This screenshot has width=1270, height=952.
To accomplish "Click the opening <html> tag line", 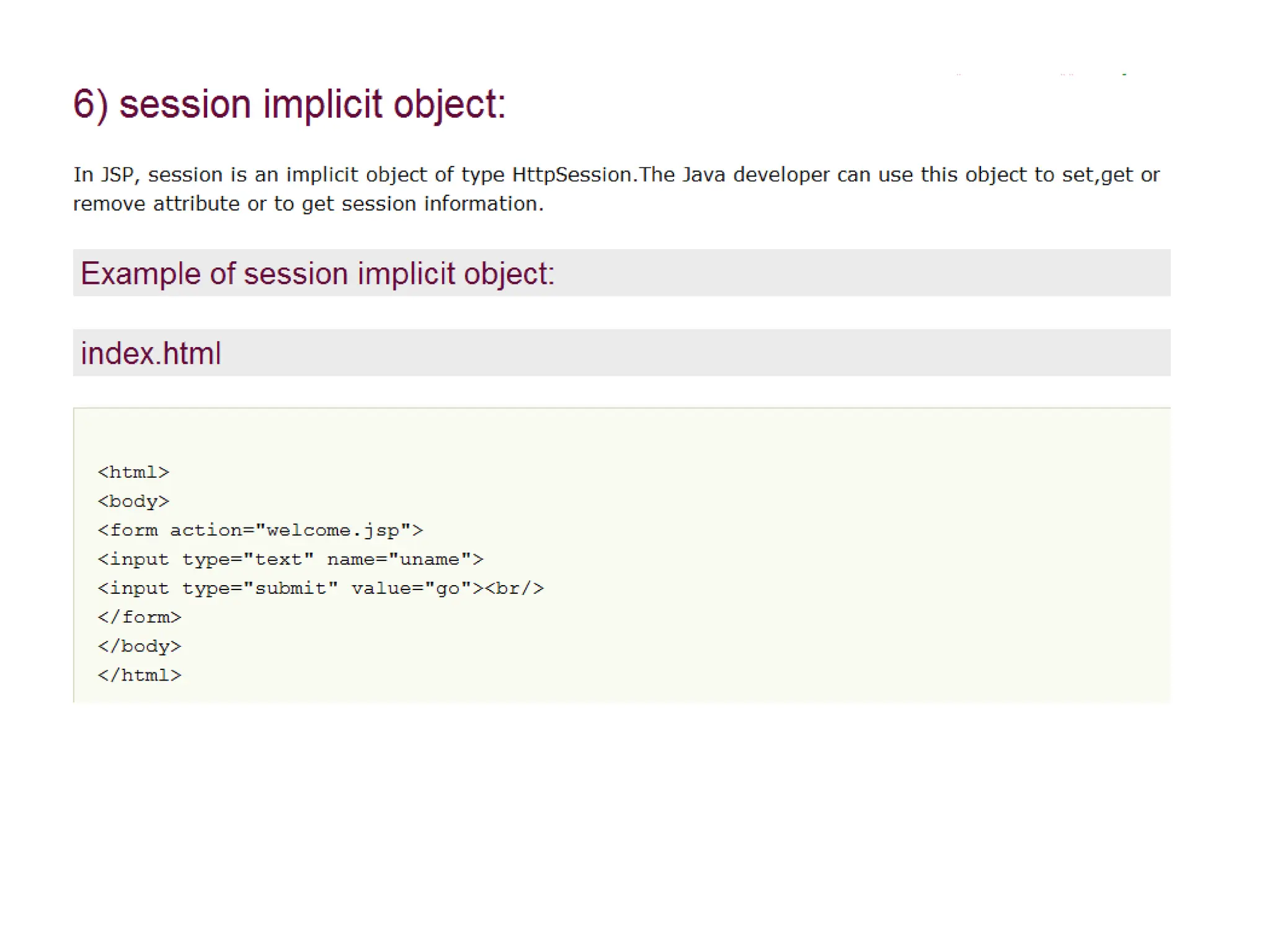I will coord(133,472).
